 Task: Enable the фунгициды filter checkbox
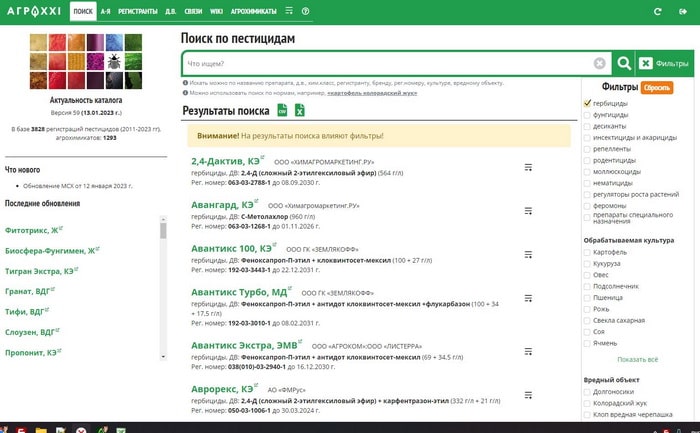point(587,115)
